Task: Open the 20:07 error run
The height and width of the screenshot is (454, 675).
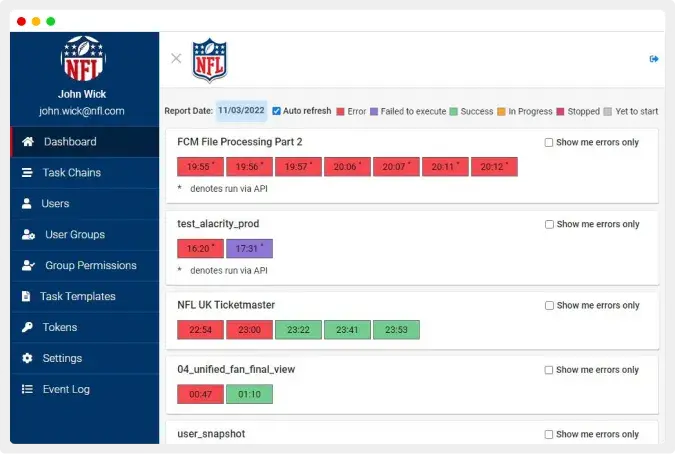Action: [x=396, y=167]
